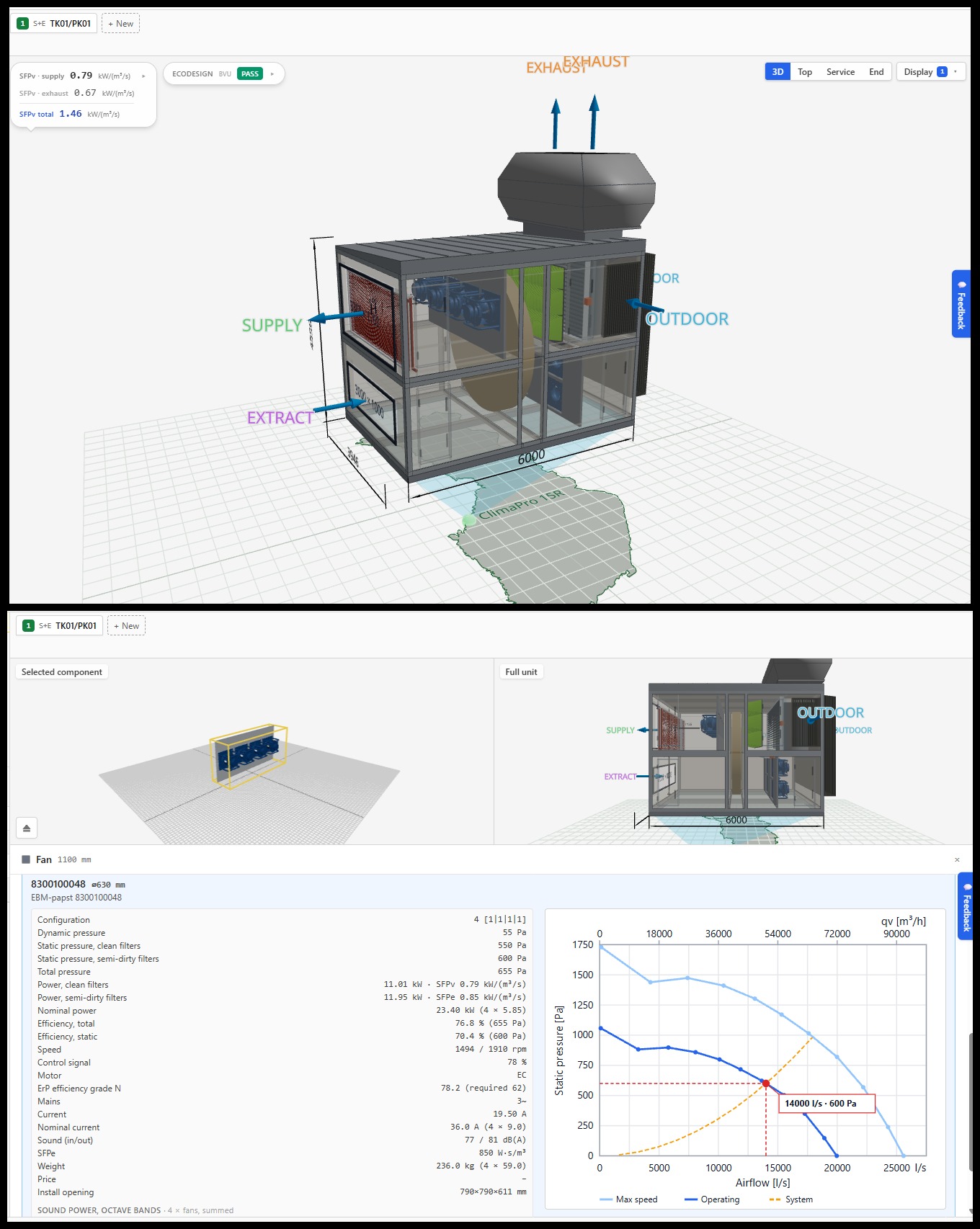
Task: Click the '14000 l/s · 600 Pa' chart tooltip
Action: pyautogui.click(x=827, y=1104)
